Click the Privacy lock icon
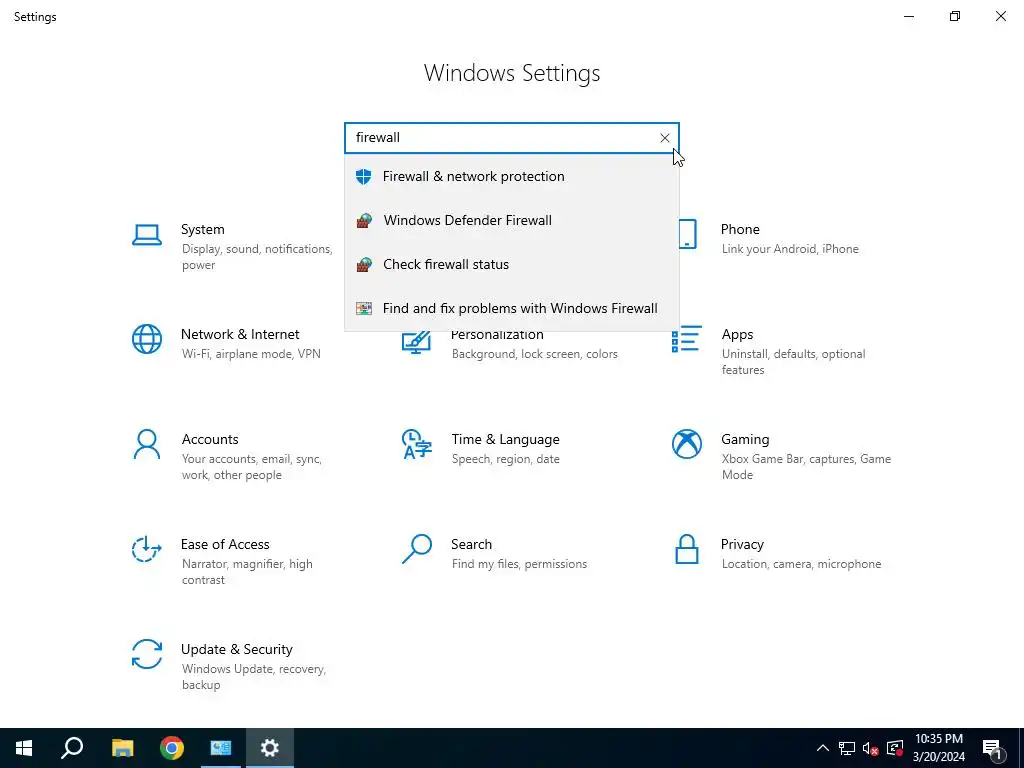1024x768 pixels. tap(687, 549)
